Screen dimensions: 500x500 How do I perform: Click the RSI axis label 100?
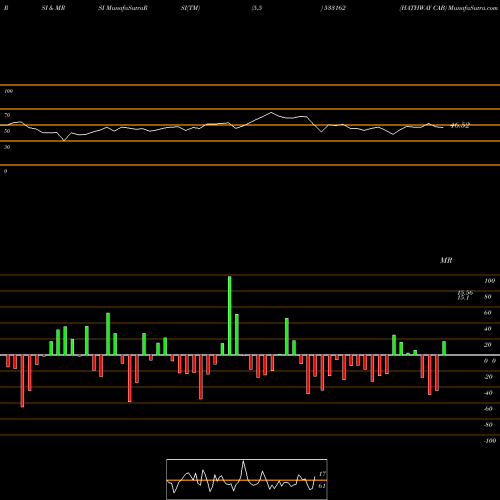tap(8, 91)
